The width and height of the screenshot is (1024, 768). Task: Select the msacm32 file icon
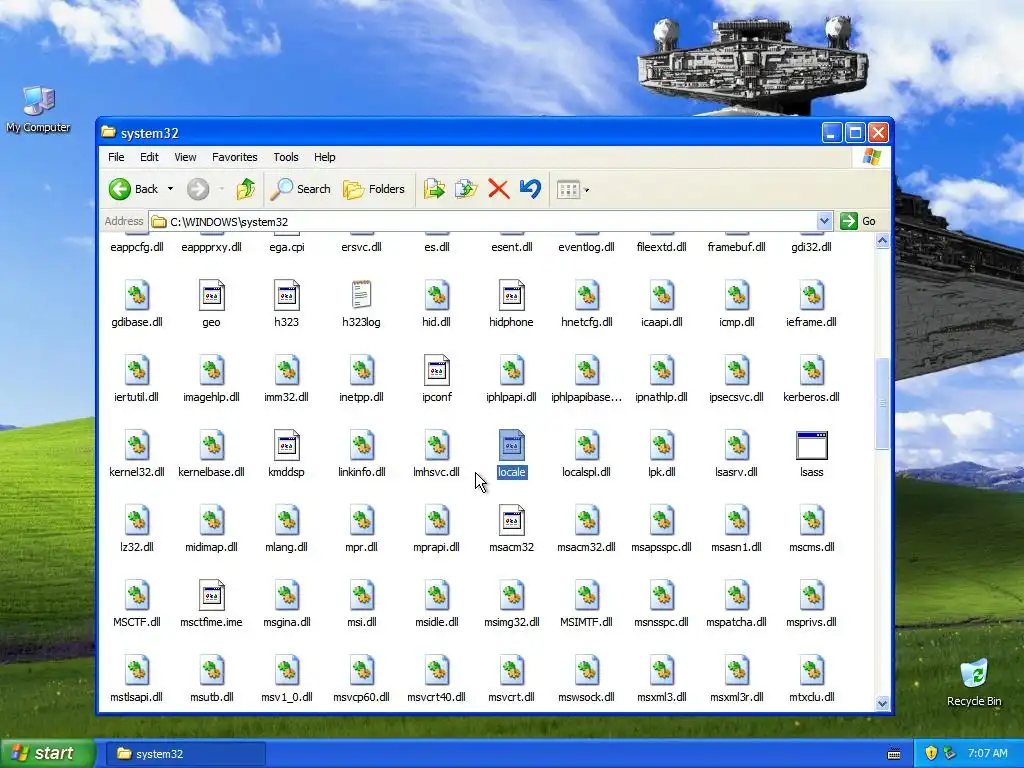[511, 521]
